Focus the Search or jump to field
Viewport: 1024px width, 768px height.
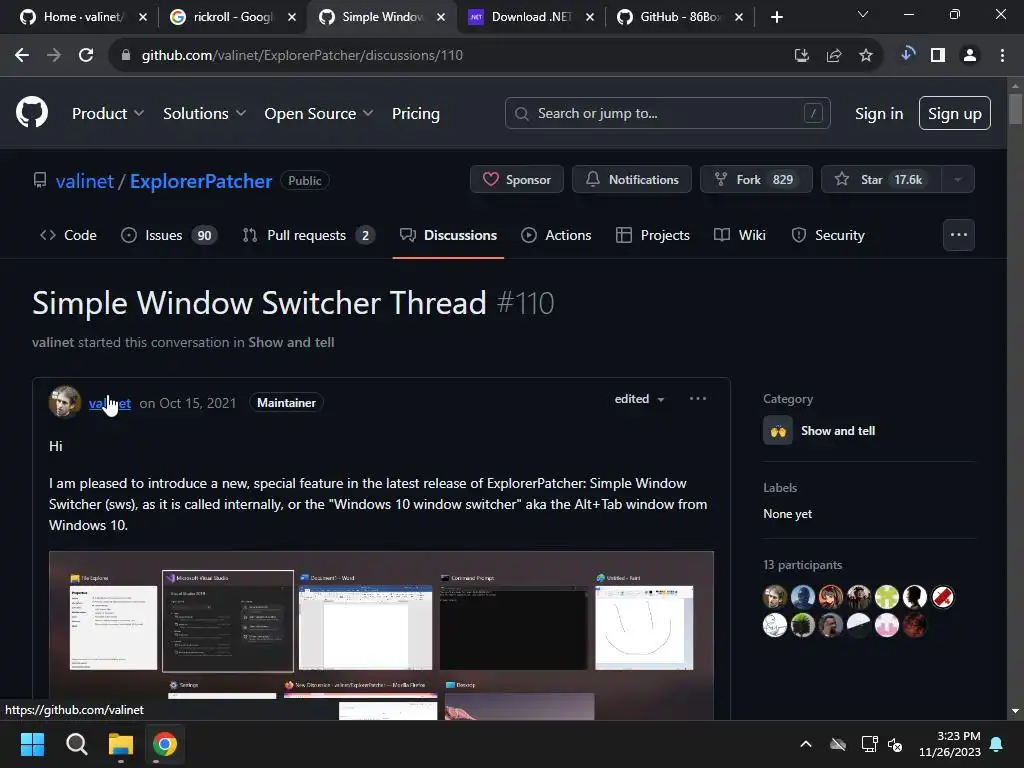667,114
